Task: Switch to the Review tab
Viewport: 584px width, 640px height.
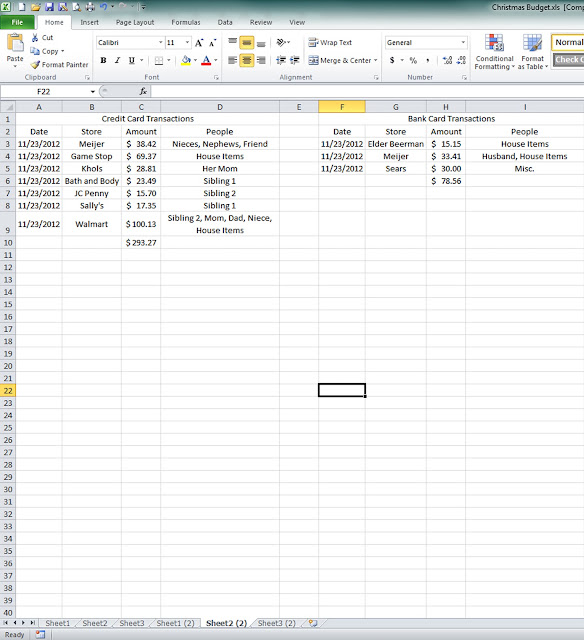Action: [261, 22]
